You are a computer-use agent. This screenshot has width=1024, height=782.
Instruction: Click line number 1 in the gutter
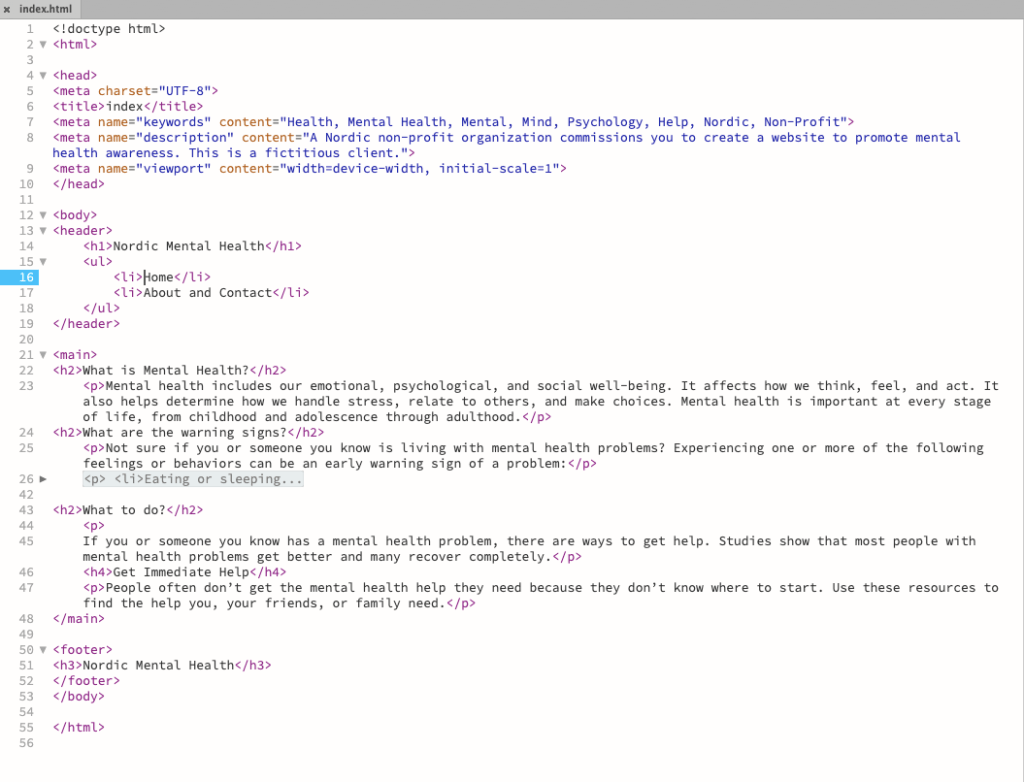(30, 29)
